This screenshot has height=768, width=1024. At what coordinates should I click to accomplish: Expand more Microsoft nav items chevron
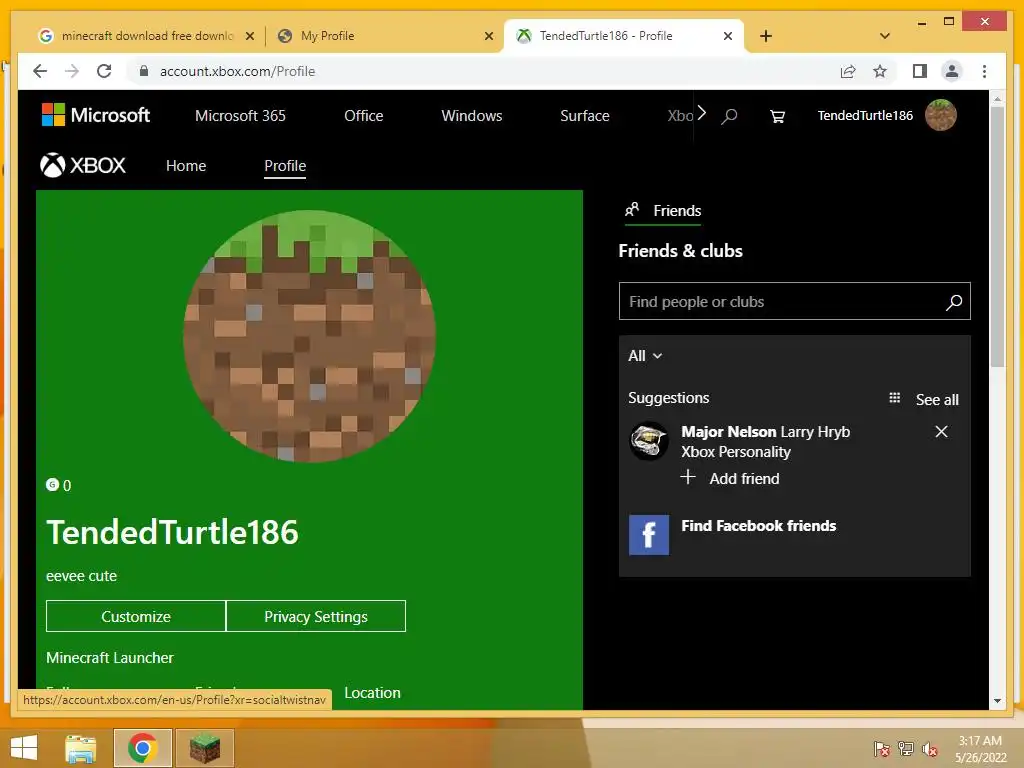pyautogui.click(x=701, y=113)
